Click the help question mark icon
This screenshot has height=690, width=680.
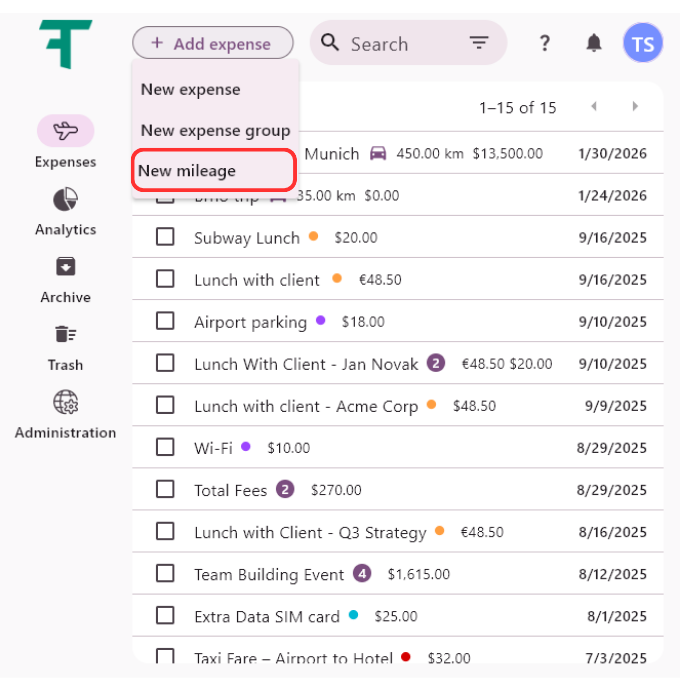point(544,43)
